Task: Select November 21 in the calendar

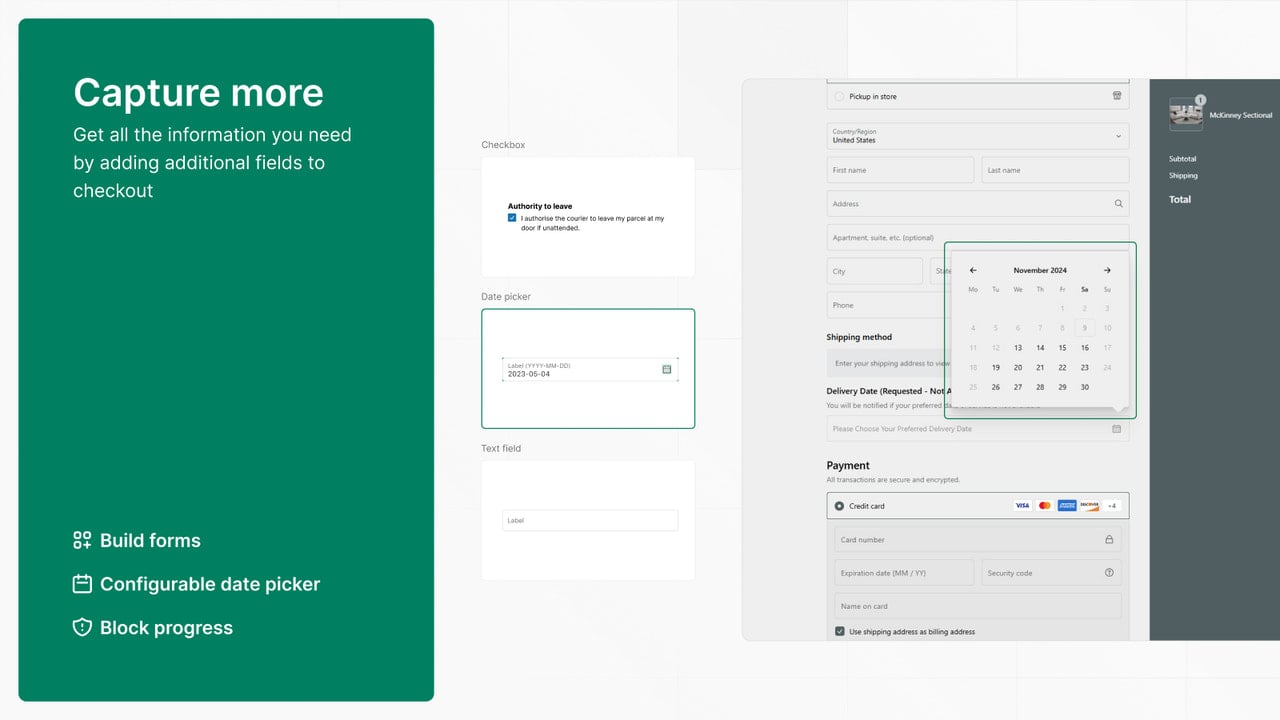Action: coord(1040,368)
